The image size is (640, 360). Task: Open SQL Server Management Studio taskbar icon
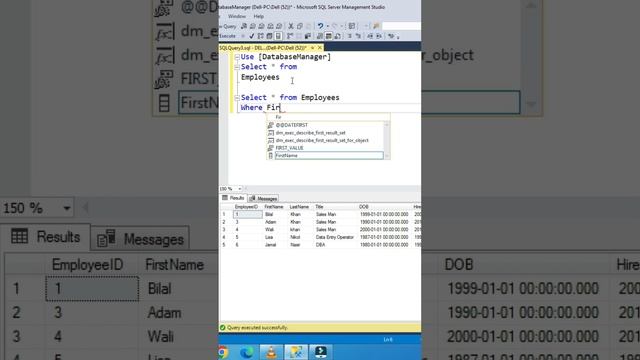(x=296, y=352)
